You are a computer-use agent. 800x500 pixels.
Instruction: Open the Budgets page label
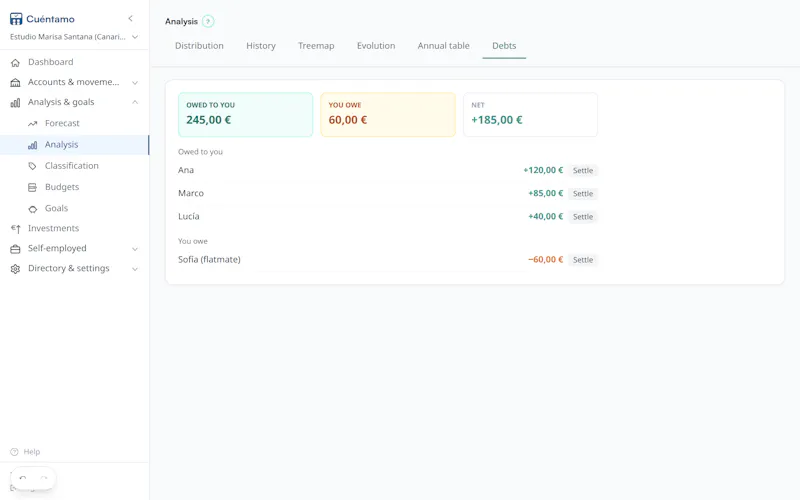62,187
